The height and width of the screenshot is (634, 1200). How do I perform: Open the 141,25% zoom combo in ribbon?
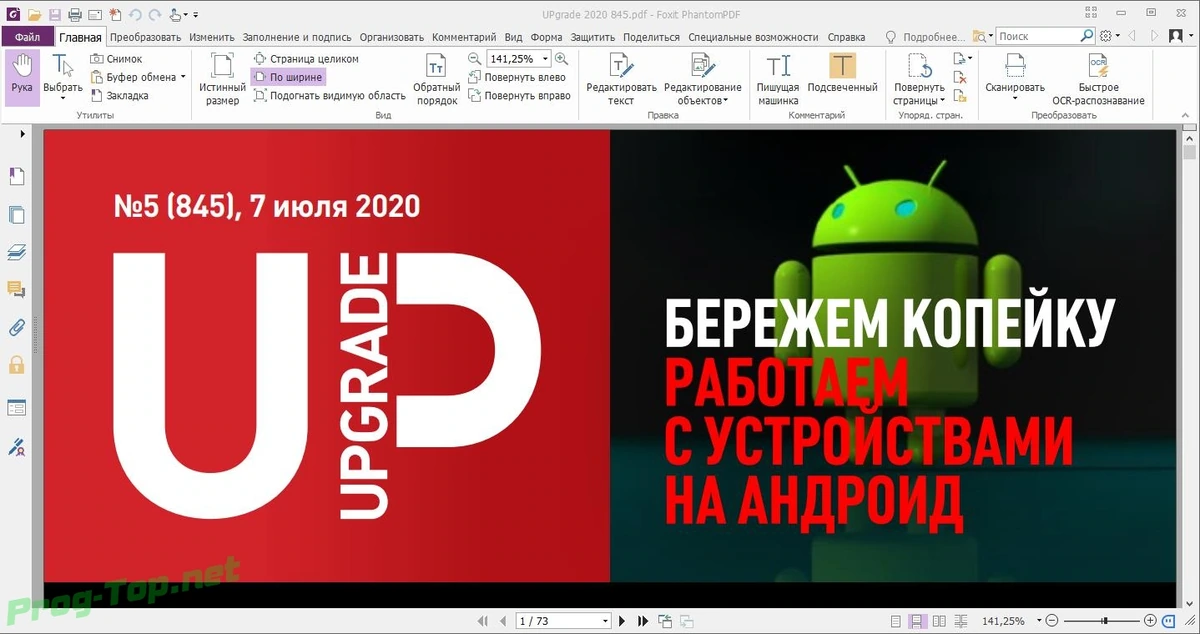518,59
